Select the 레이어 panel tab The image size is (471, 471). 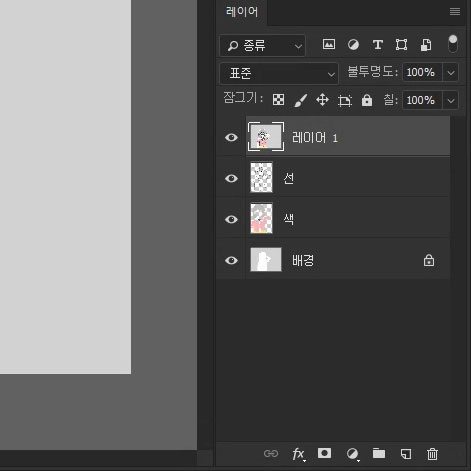[x=242, y=12]
